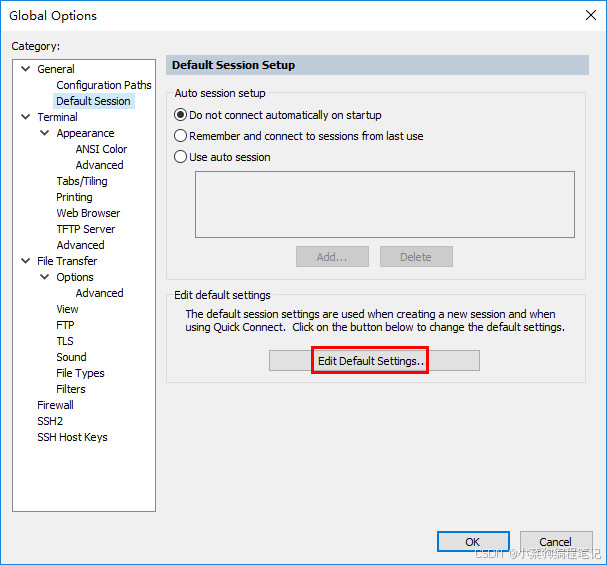Screen dimensions: 607x565
Task: Select the Filters category
Action: coord(71,389)
